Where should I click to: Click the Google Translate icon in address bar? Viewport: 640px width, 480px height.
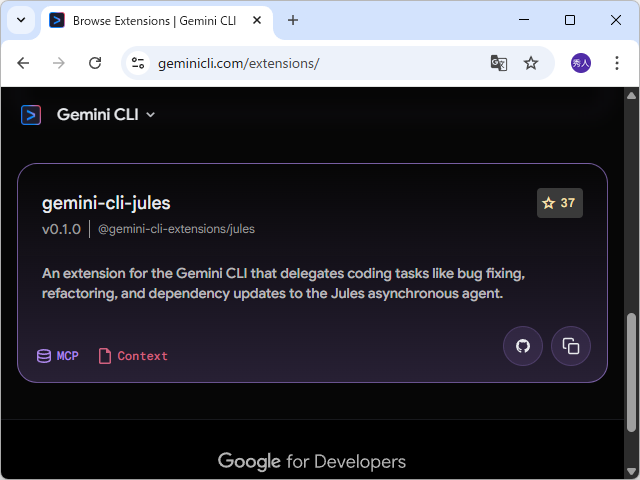(498, 63)
